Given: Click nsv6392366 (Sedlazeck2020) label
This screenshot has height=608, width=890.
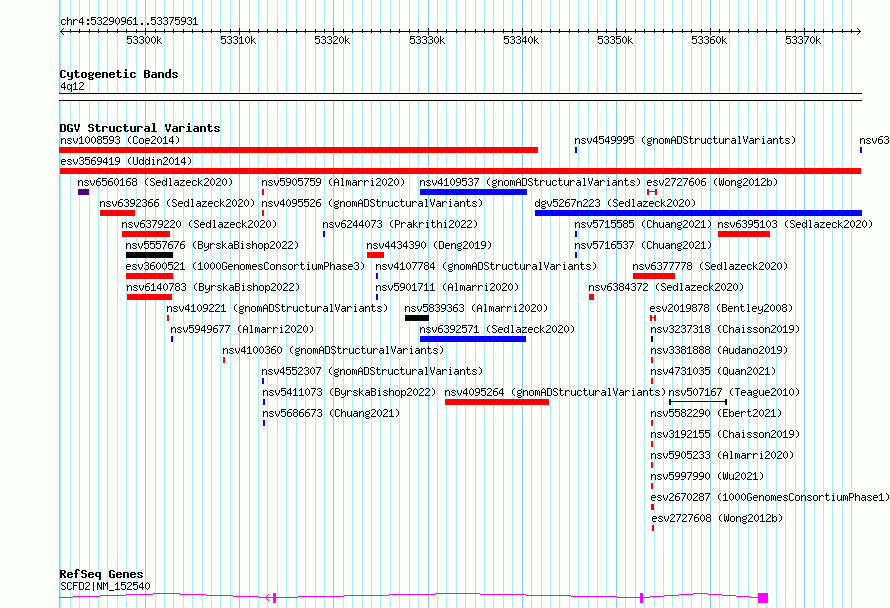Looking at the screenshot, I should [x=177, y=203].
